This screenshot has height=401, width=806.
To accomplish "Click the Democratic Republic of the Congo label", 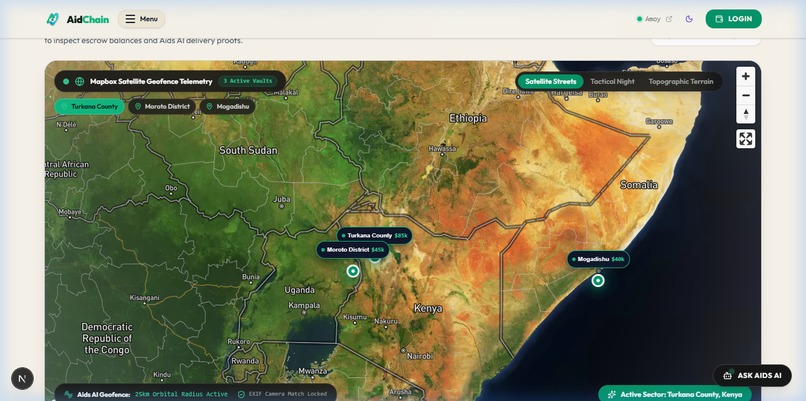I will [x=107, y=338].
